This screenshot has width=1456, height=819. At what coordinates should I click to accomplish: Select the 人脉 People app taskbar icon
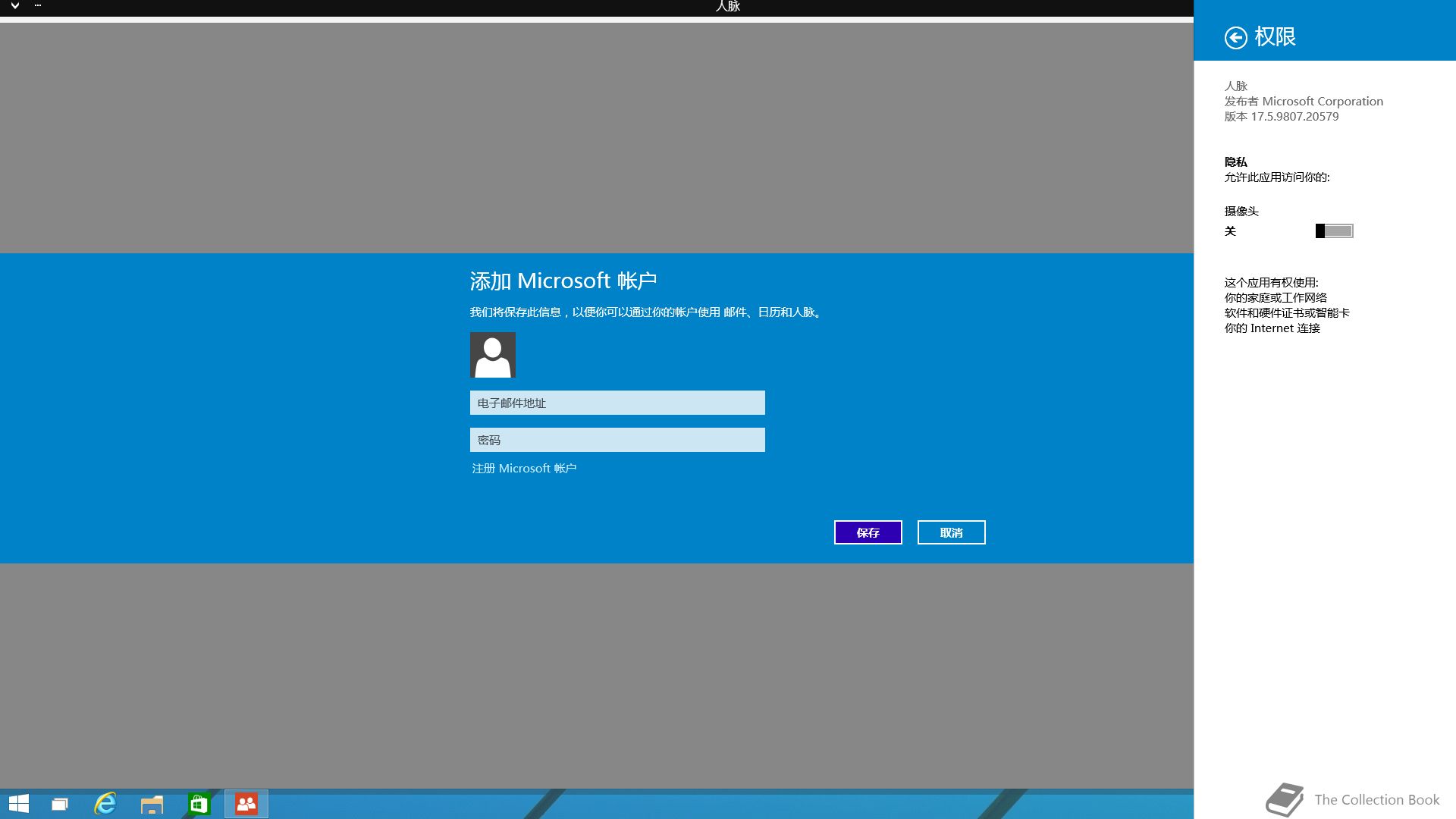[x=246, y=804]
